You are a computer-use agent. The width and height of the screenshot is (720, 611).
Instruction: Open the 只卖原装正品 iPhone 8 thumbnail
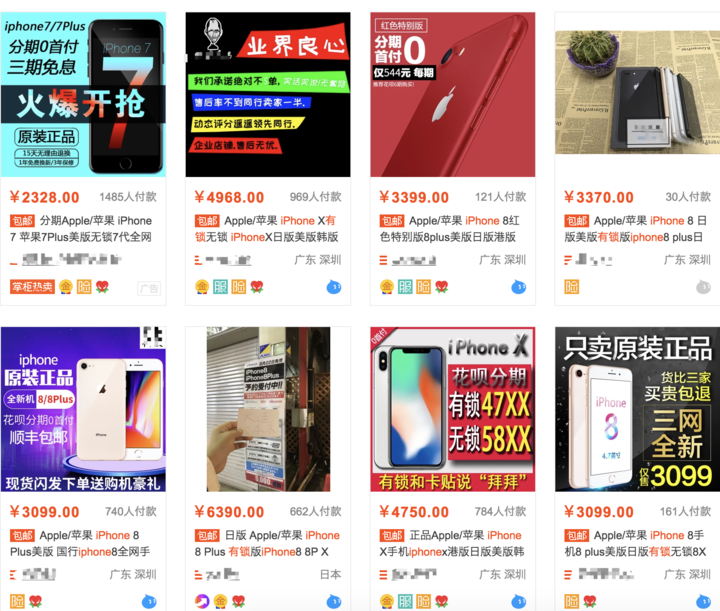coord(637,409)
